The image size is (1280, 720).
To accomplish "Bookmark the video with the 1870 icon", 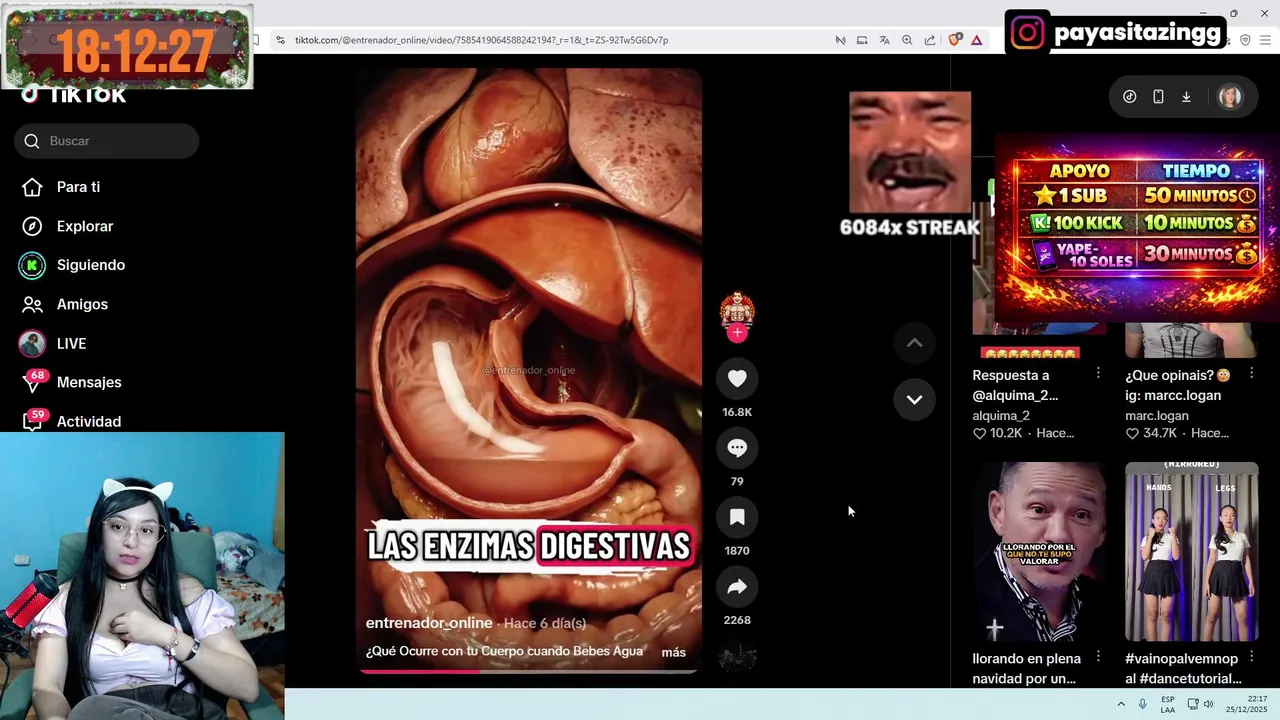I will 737,517.
